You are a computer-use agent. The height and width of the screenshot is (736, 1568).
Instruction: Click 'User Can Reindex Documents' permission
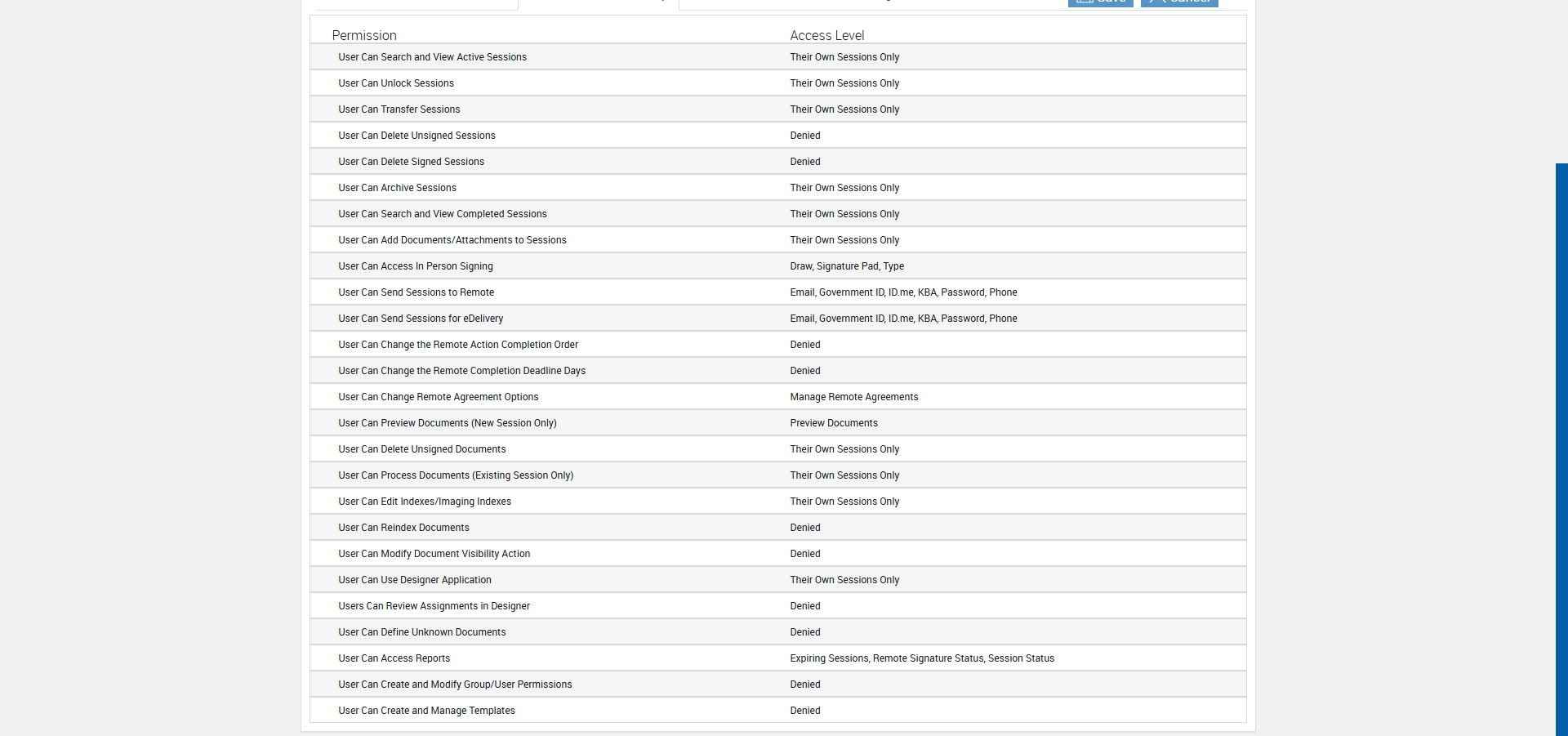pos(403,528)
